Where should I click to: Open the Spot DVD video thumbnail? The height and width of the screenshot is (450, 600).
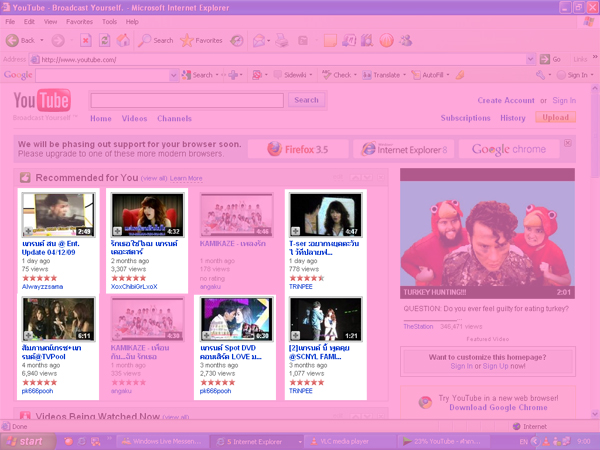[x=236, y=319]
